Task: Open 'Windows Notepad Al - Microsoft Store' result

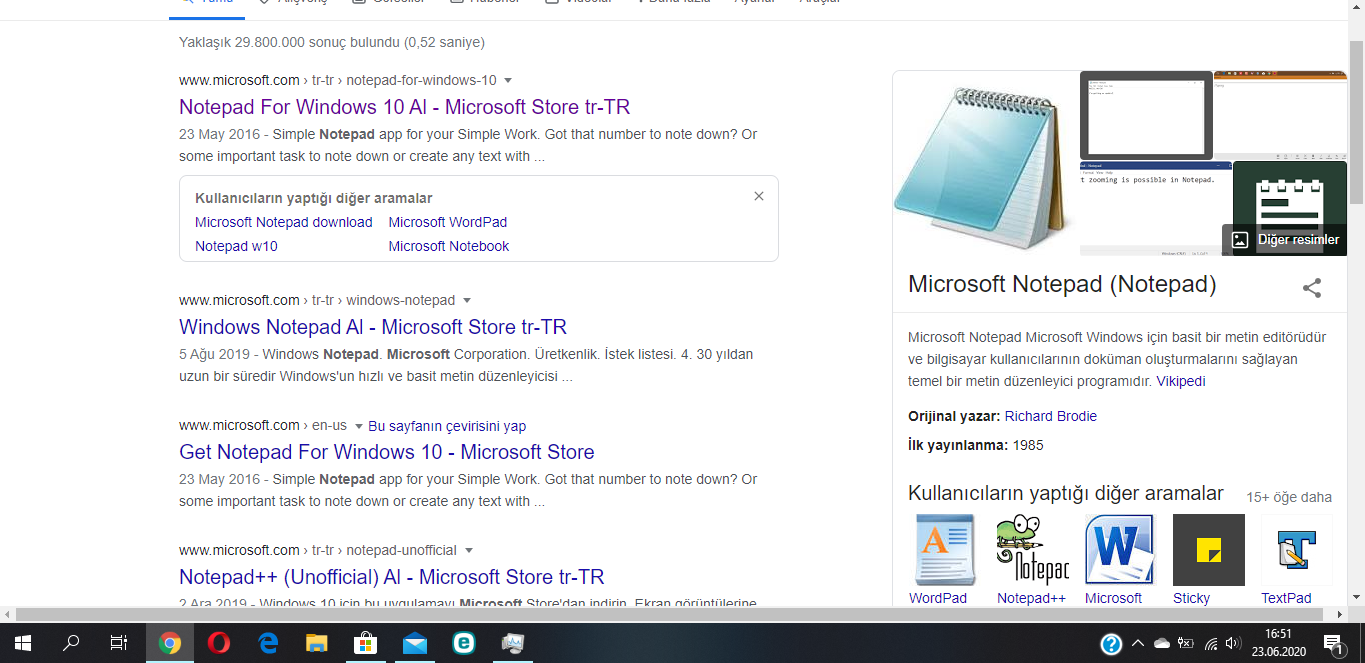Action: click(373, 327)
